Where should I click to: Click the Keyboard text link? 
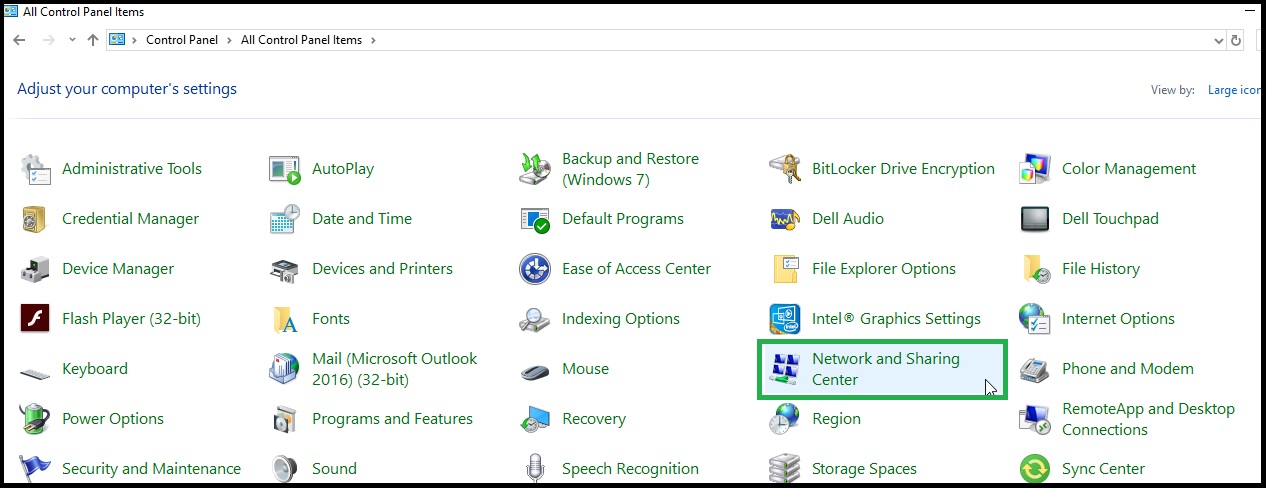95,369
